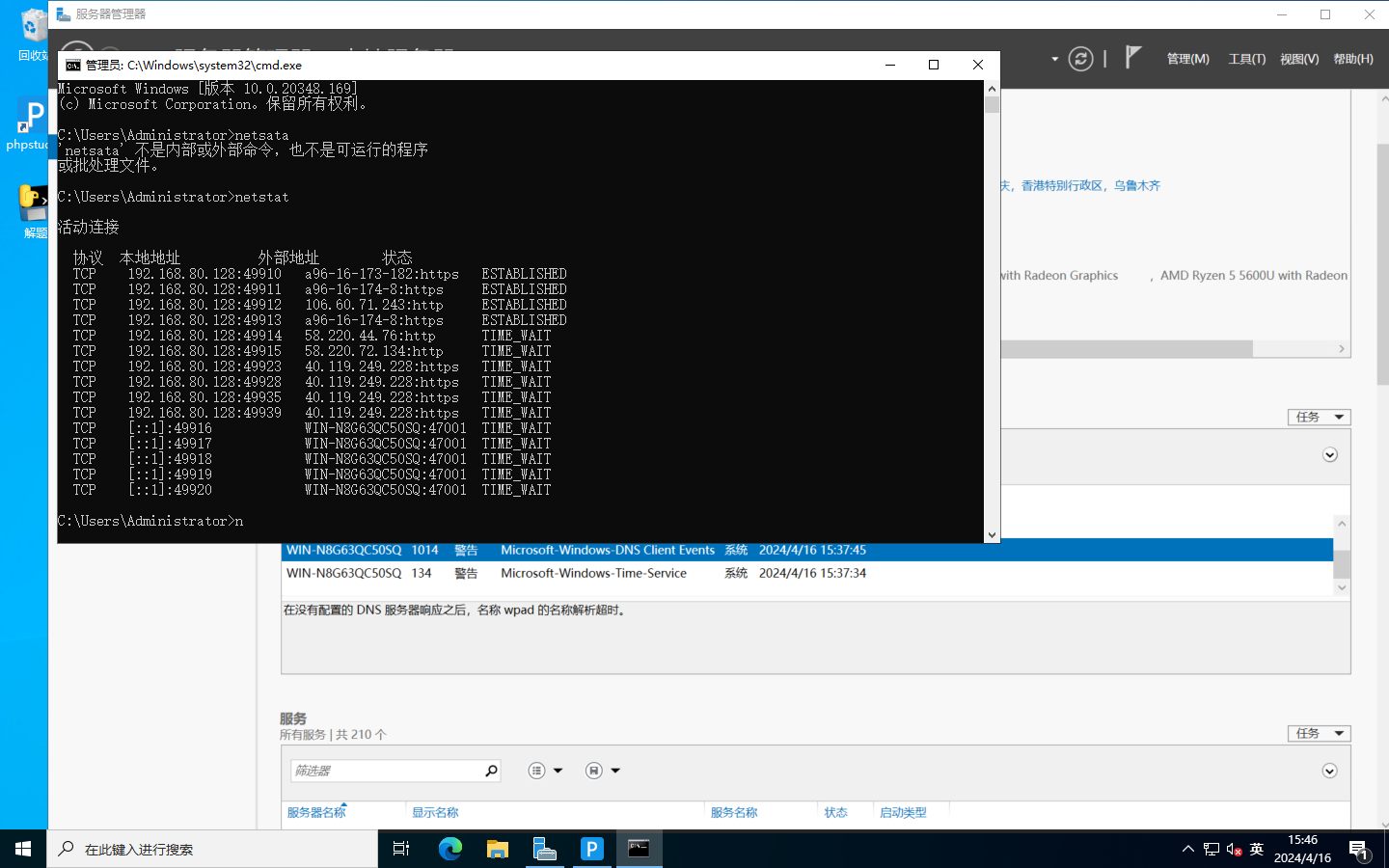The height and width of the screenshot is (868, 1389).
Task: Open the 工具(T) menu
Action: click(x=1246, y=59)
